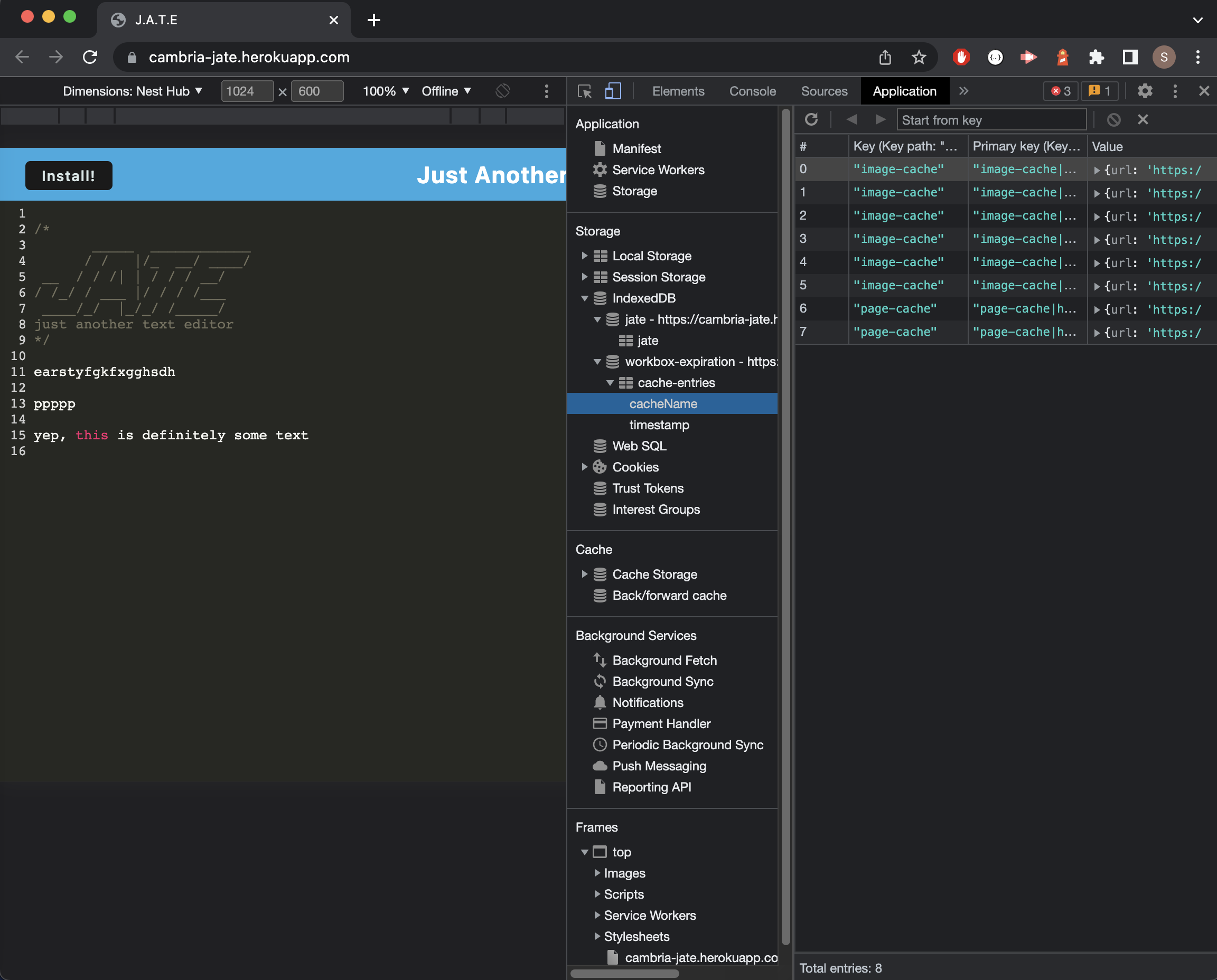
Task: Open DevTools settings gear
Action: (x=1145, y=91)
